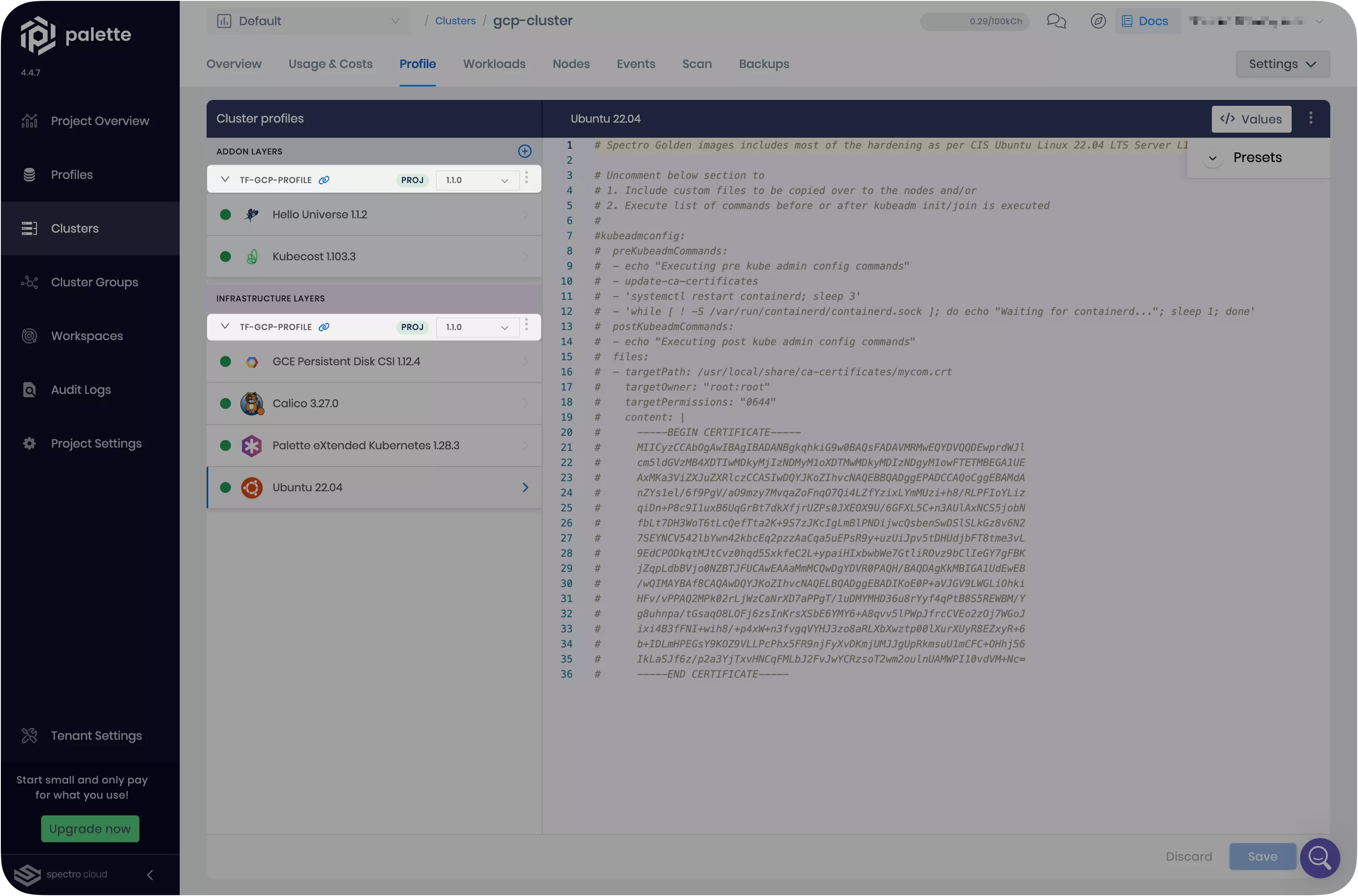The height and width of the screenshot is (896, 1358).
Task: Open Audit Logs in the sidebar
Action: [x=90, y=389]
